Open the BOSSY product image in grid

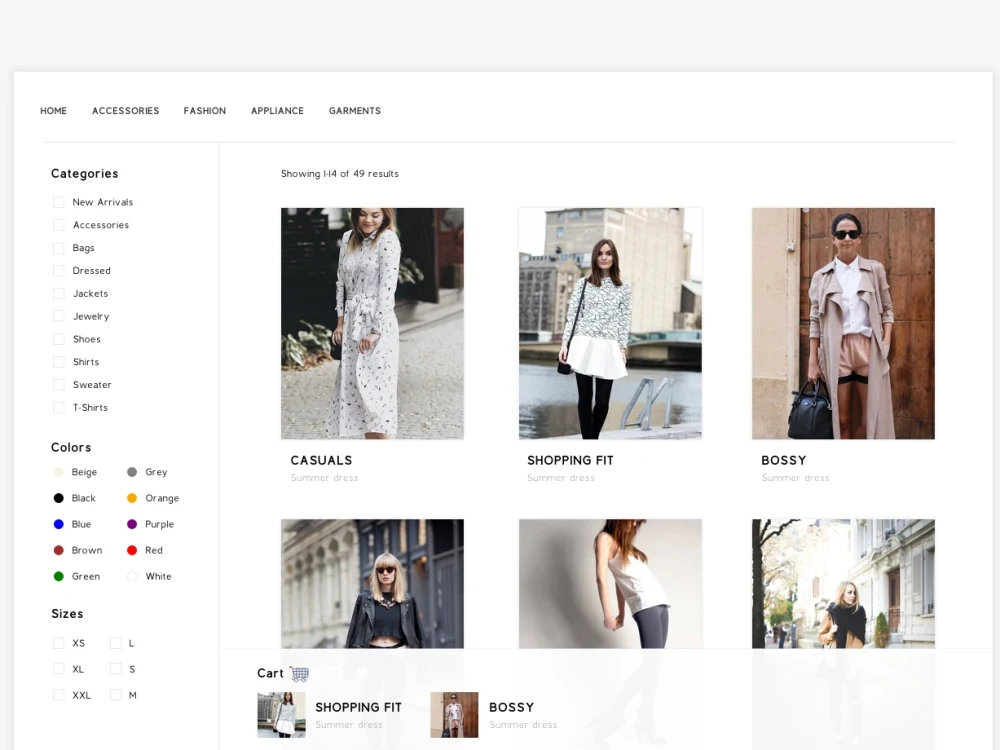[x=843, y=323]
